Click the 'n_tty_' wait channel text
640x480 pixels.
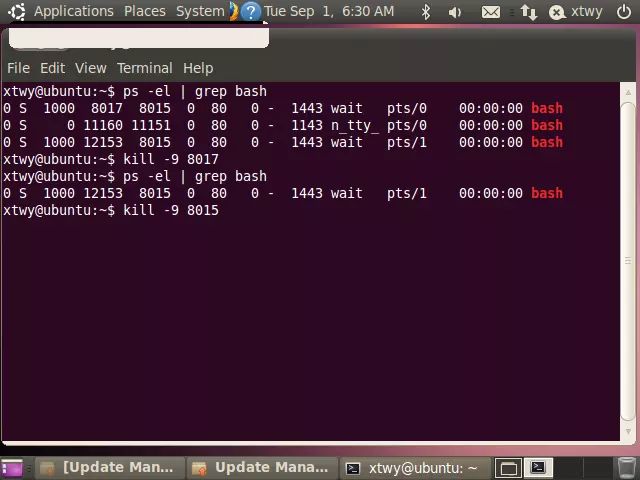[355, 126]
